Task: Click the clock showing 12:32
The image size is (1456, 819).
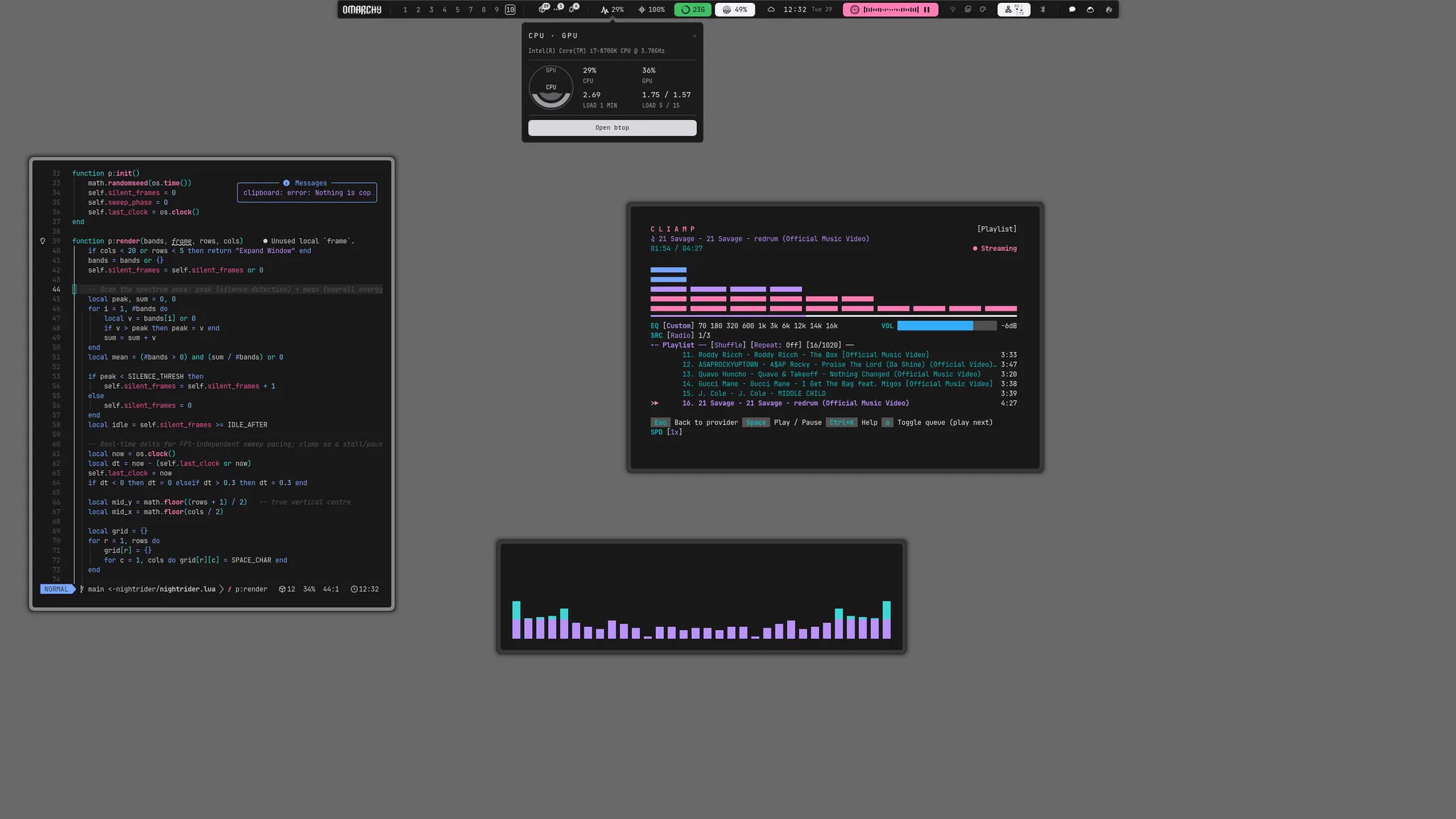Action: (795, 10)
